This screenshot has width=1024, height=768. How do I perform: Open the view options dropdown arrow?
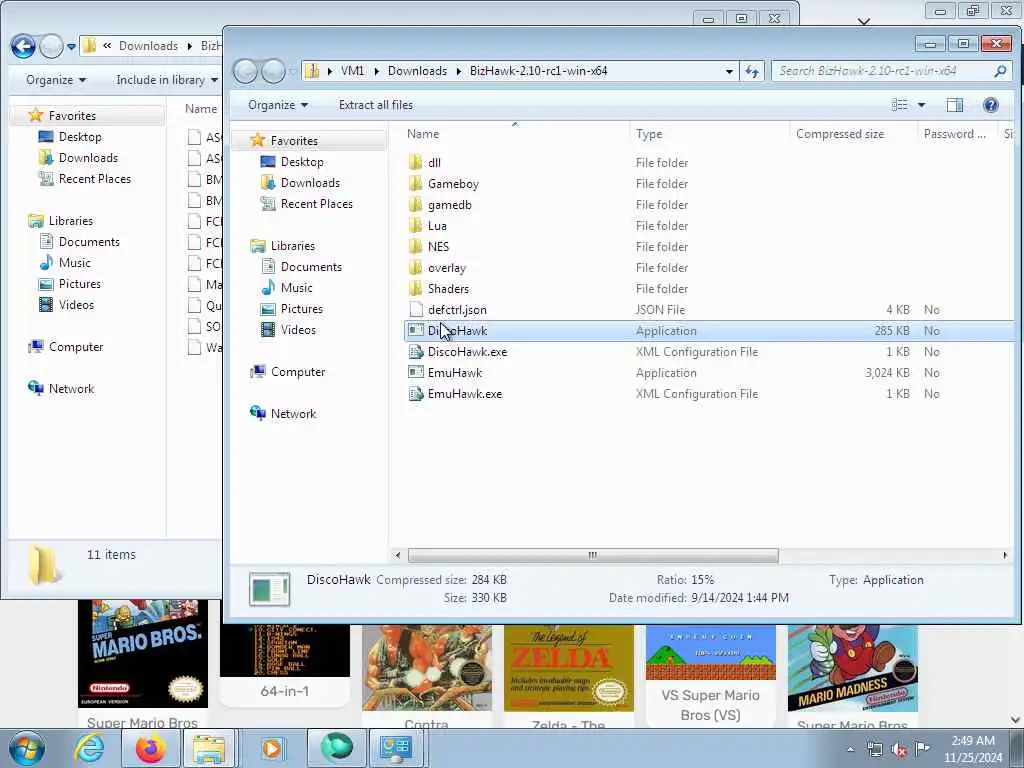921,104
